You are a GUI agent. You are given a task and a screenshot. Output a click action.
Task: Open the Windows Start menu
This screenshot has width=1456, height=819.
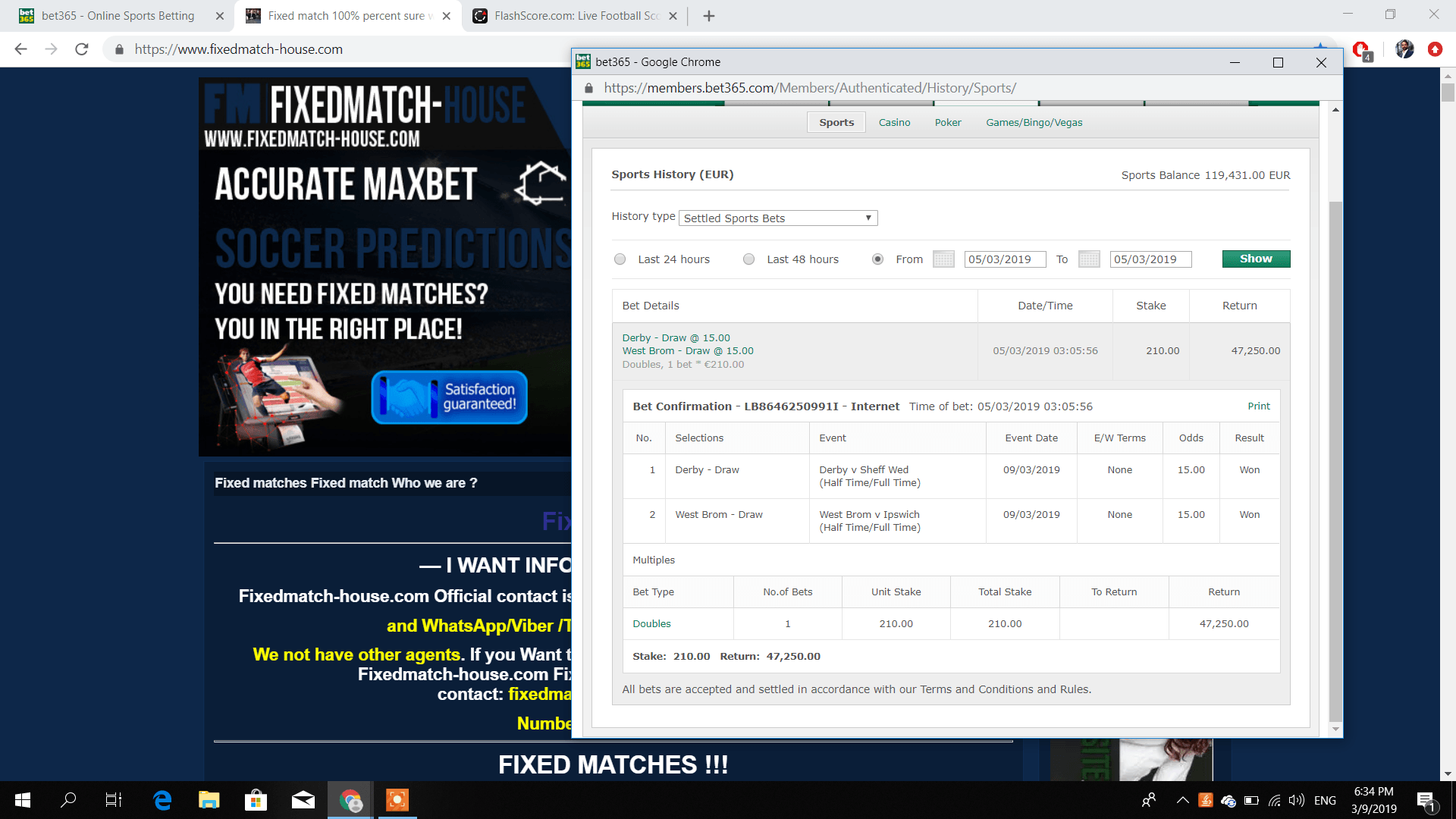23,800
